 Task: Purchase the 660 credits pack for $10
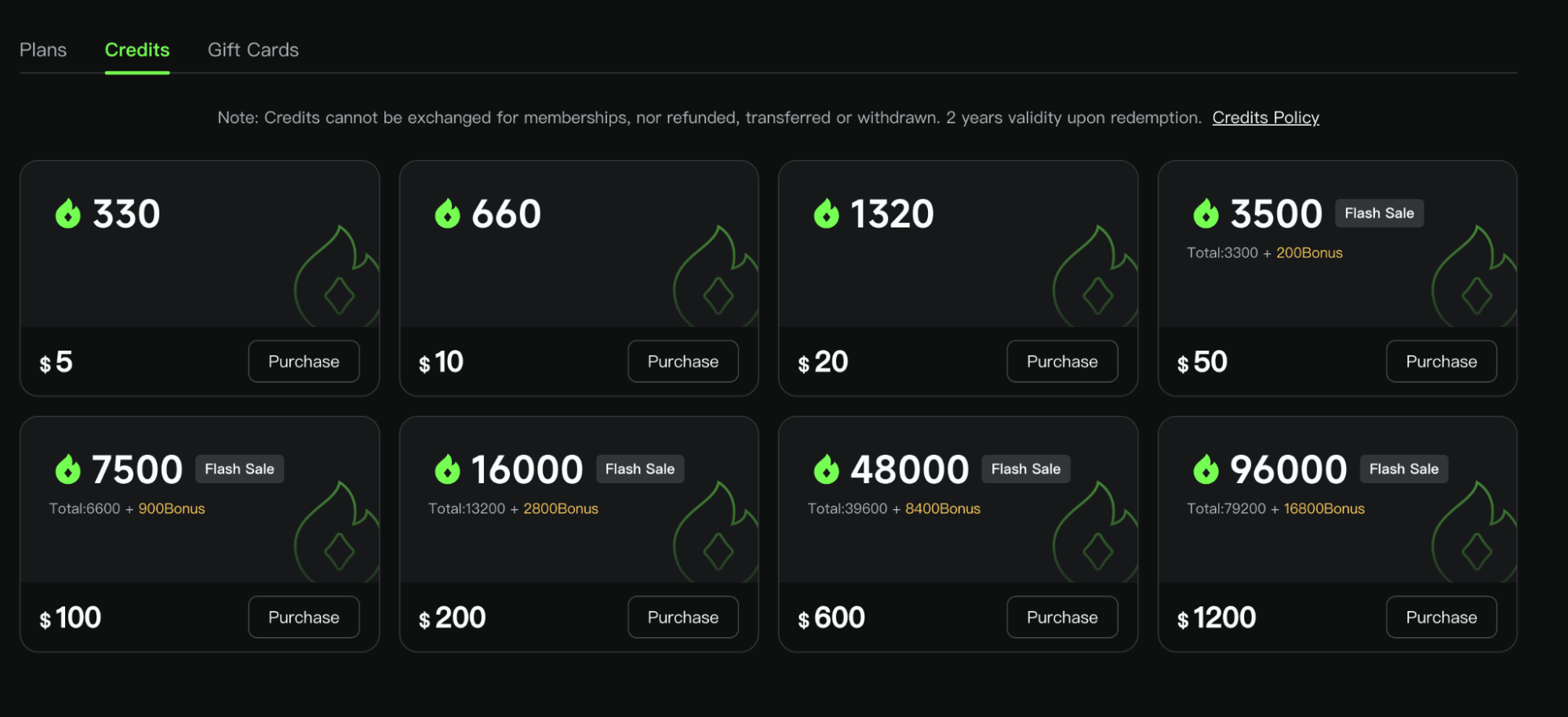click(682, 362)
